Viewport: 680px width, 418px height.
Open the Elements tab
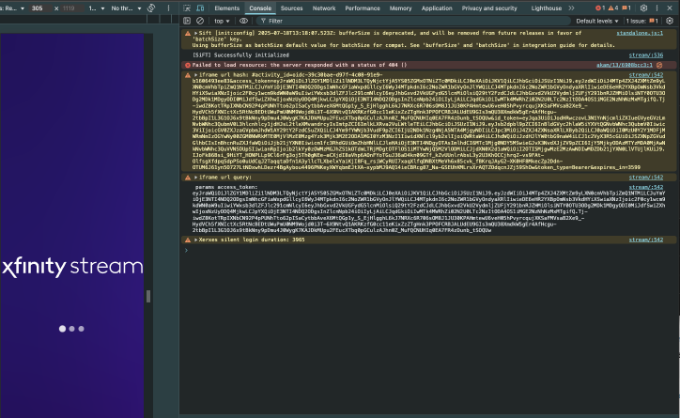[x=227, y=8]
